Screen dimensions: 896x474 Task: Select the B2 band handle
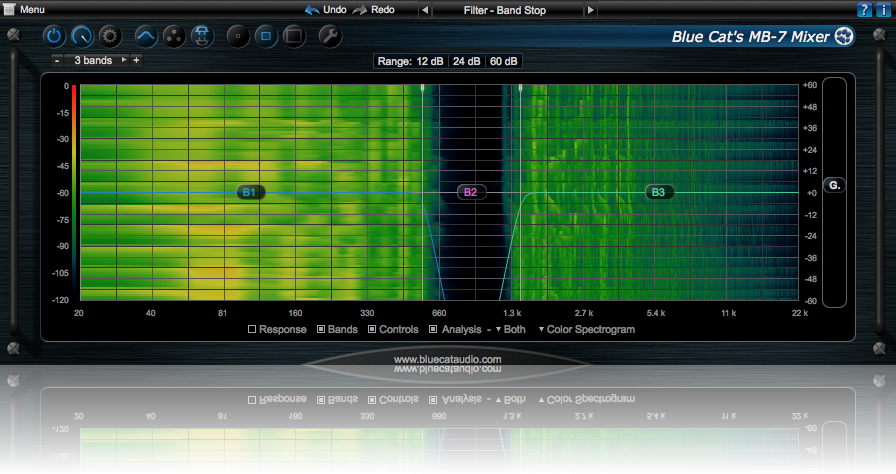click(x=471, y=192)
